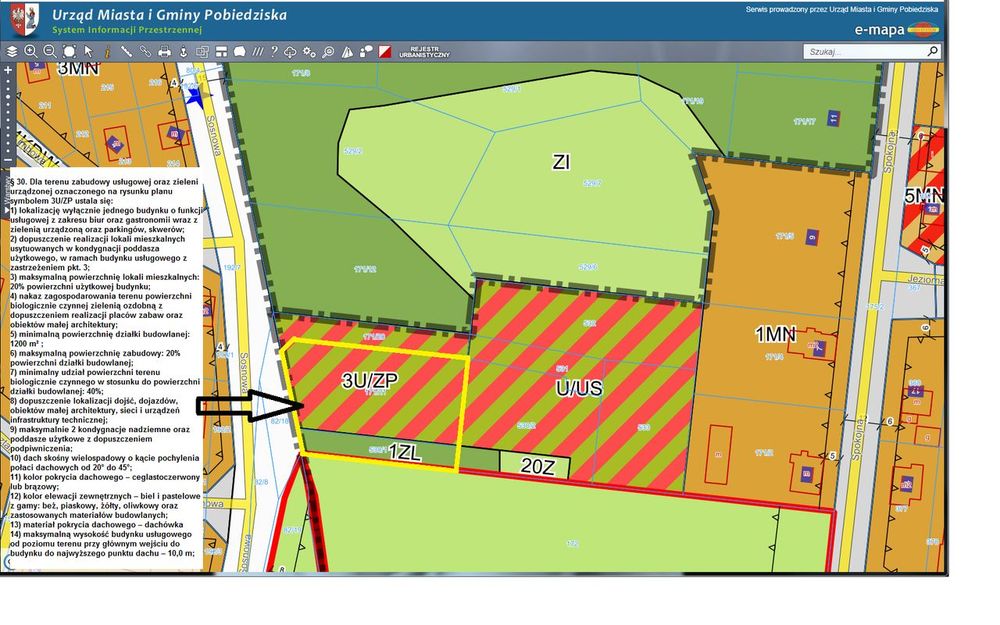1000x625 pixels.
Task: Click the e-mapa logo
Action: point(896,29)
